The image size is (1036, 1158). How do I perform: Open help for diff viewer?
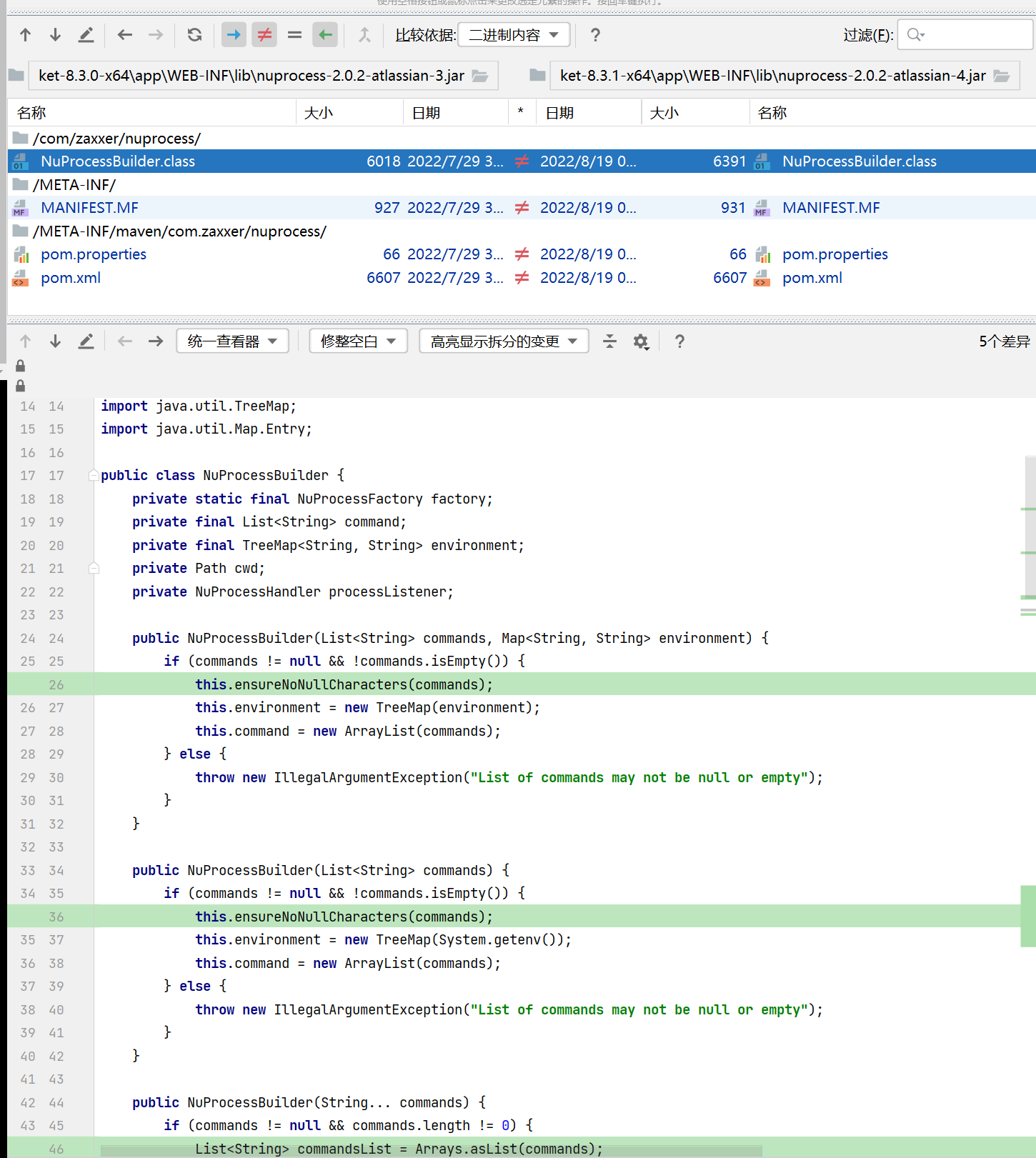point(679,341)
